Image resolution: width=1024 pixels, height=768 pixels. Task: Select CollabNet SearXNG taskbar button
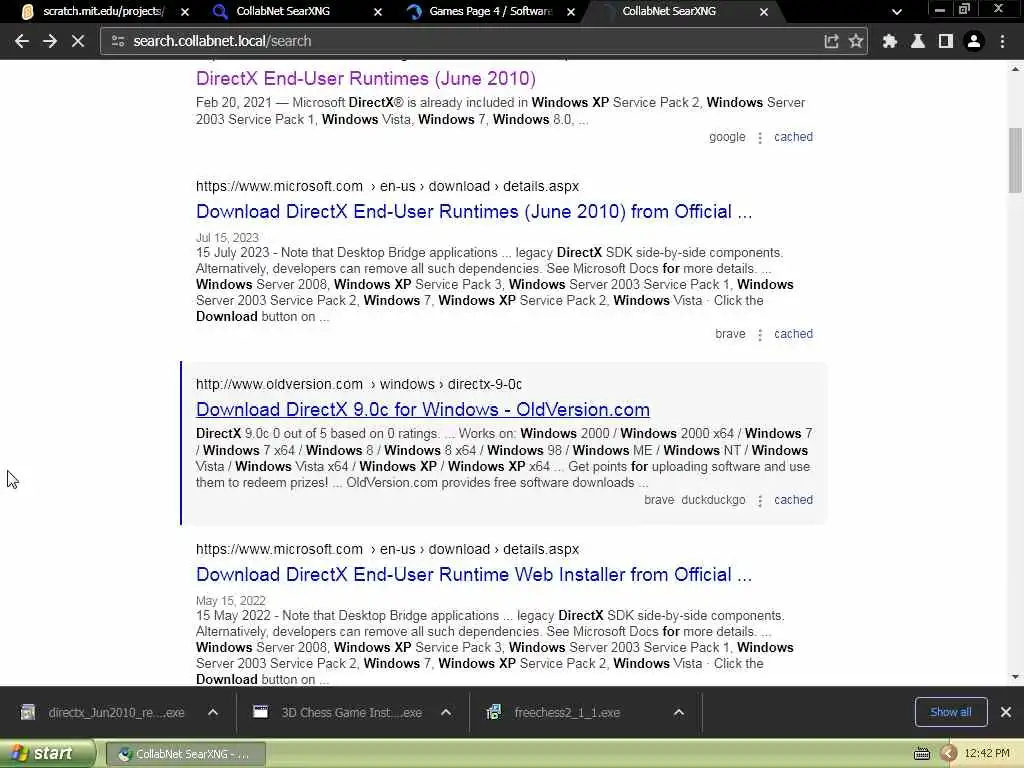(x=185, y=754)
